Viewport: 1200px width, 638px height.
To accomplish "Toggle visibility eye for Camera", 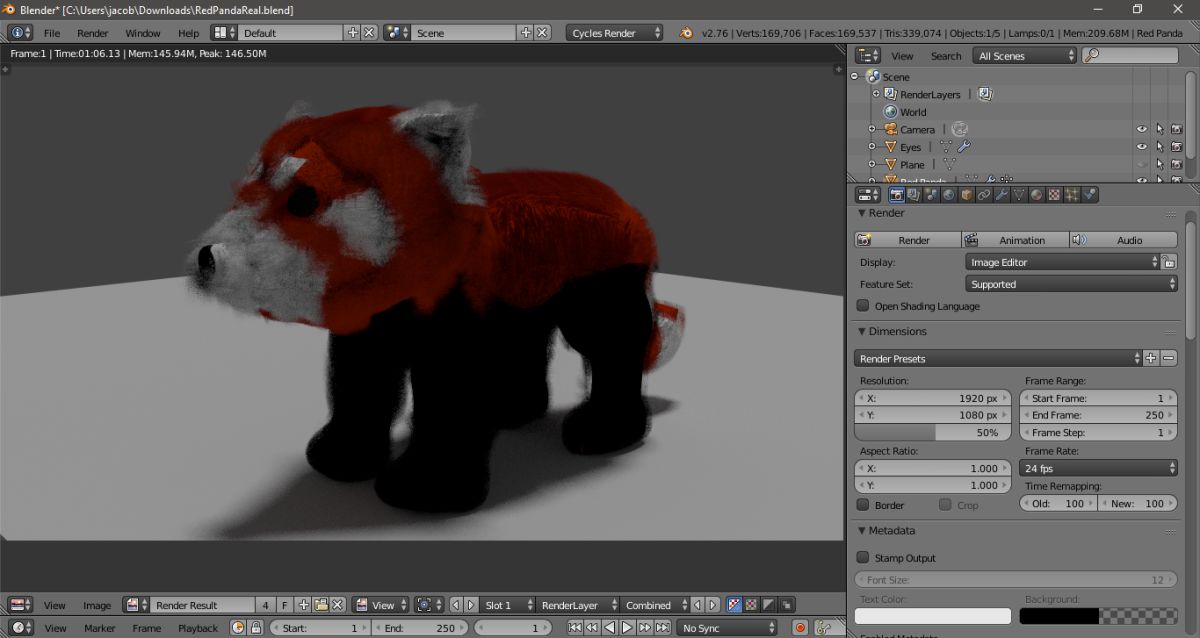I will pos(1142,129).
